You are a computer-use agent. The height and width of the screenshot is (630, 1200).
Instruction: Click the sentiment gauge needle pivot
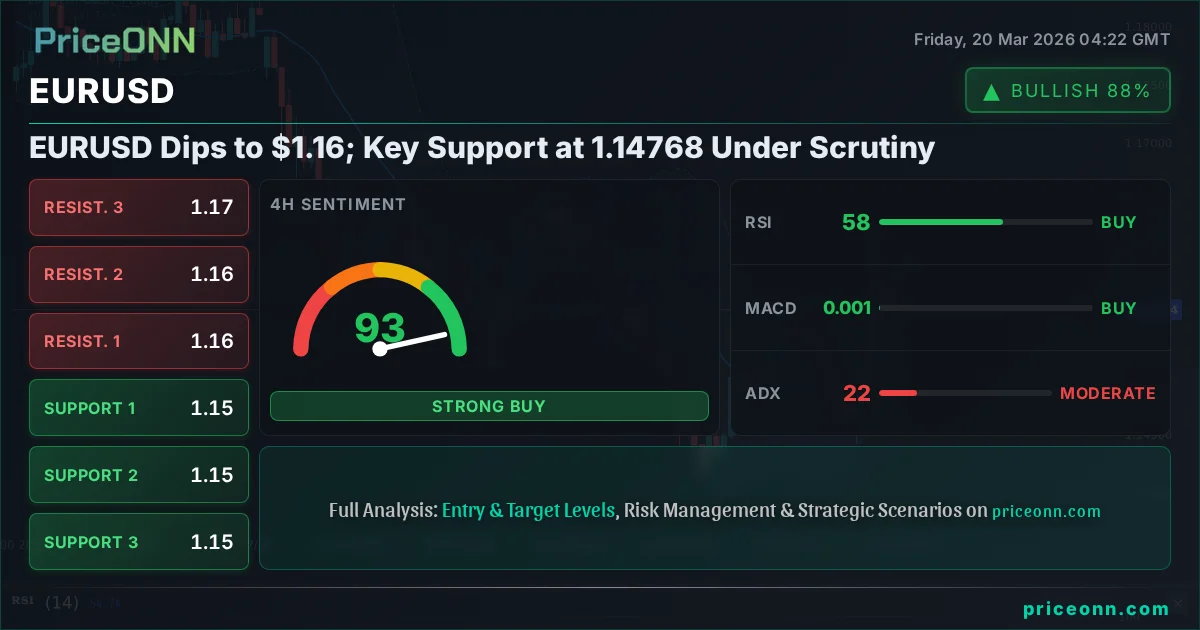[379, 349]
